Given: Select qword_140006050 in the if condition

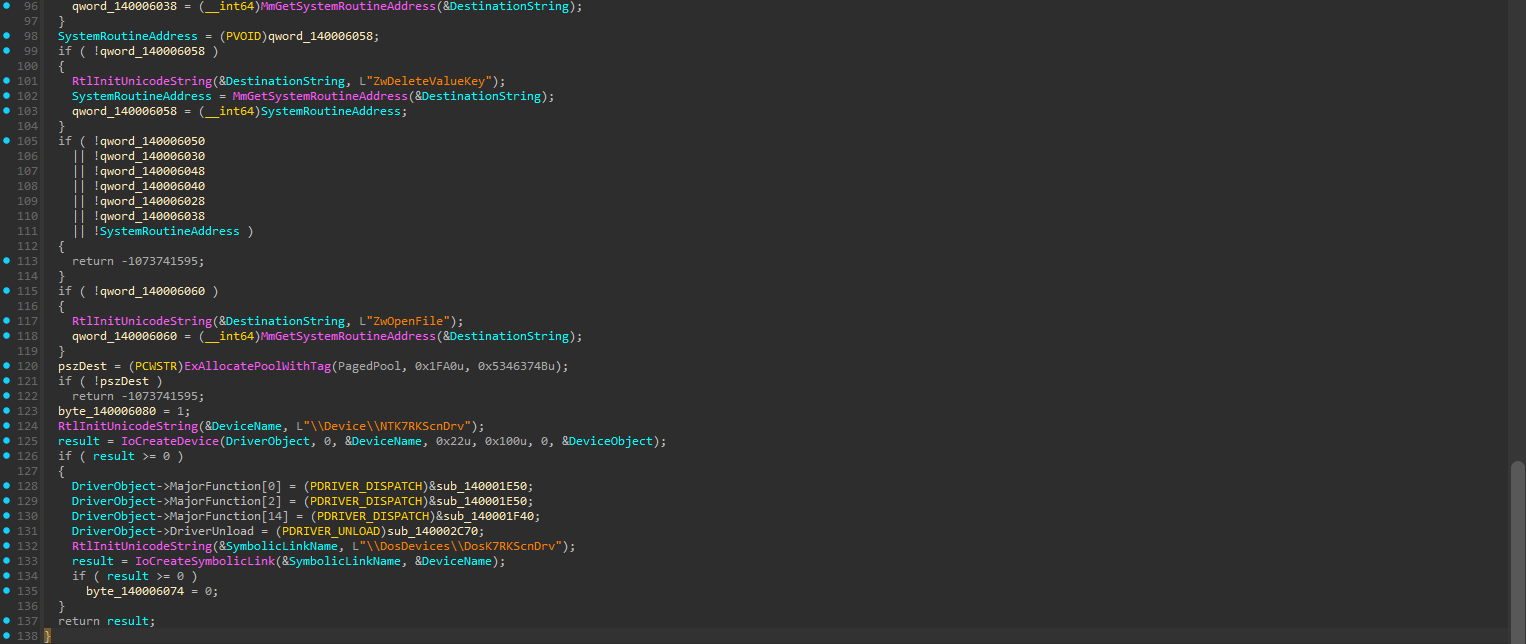Looking at the screenshot, I should coord(152,141).
